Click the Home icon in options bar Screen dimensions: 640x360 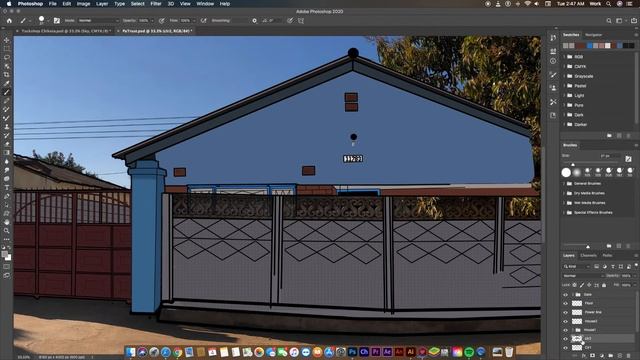(x=9, y=20)
